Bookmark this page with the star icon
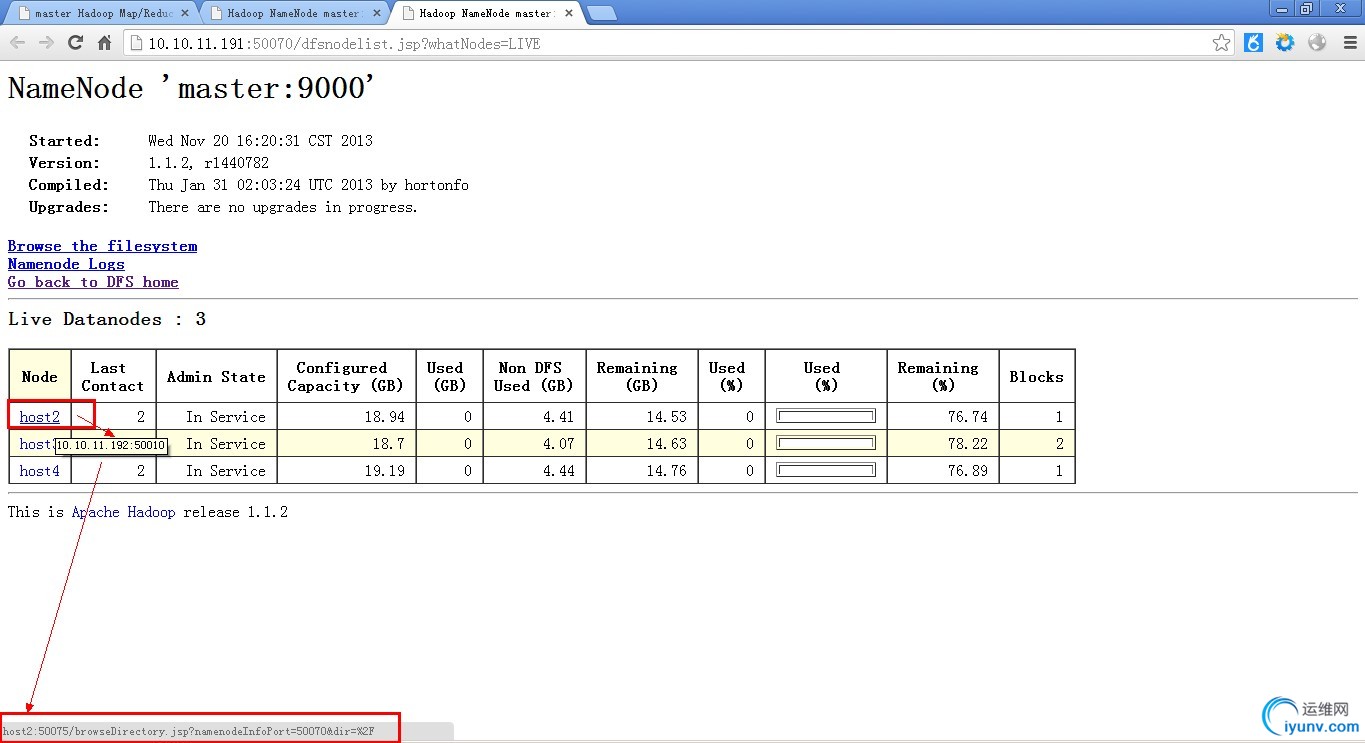This screenshot has width=1365, height=743. pos(1221,43)
